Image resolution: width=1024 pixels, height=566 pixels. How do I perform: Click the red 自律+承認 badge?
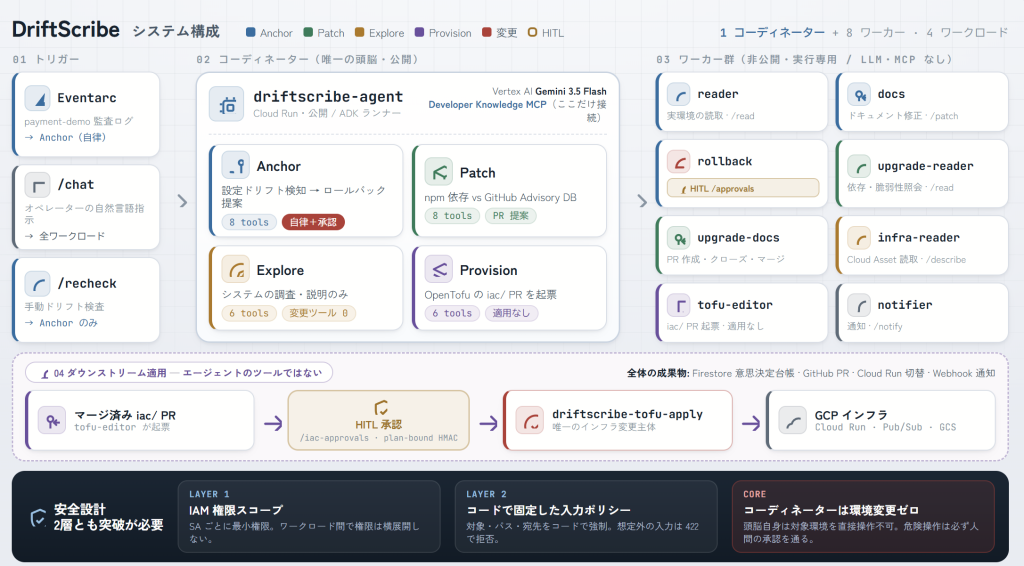(313, 222)
